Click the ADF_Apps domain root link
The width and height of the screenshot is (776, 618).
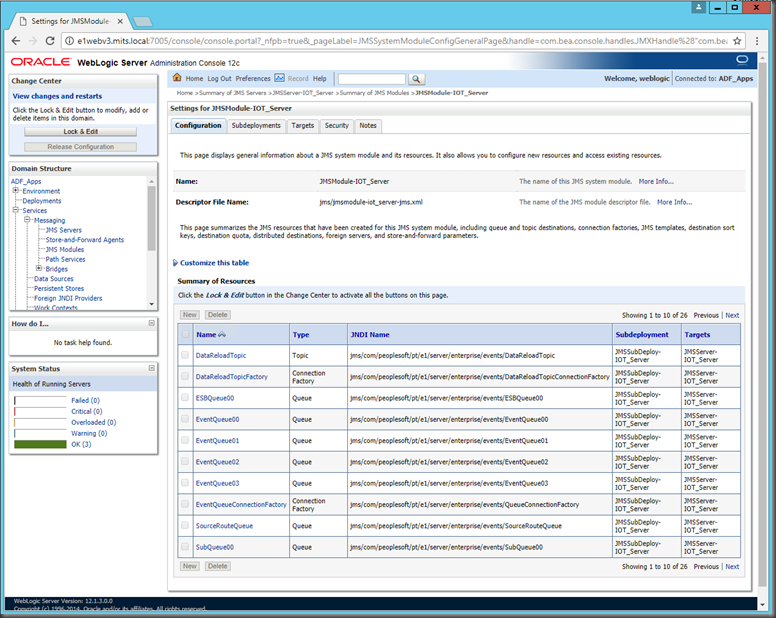[26, 181]
